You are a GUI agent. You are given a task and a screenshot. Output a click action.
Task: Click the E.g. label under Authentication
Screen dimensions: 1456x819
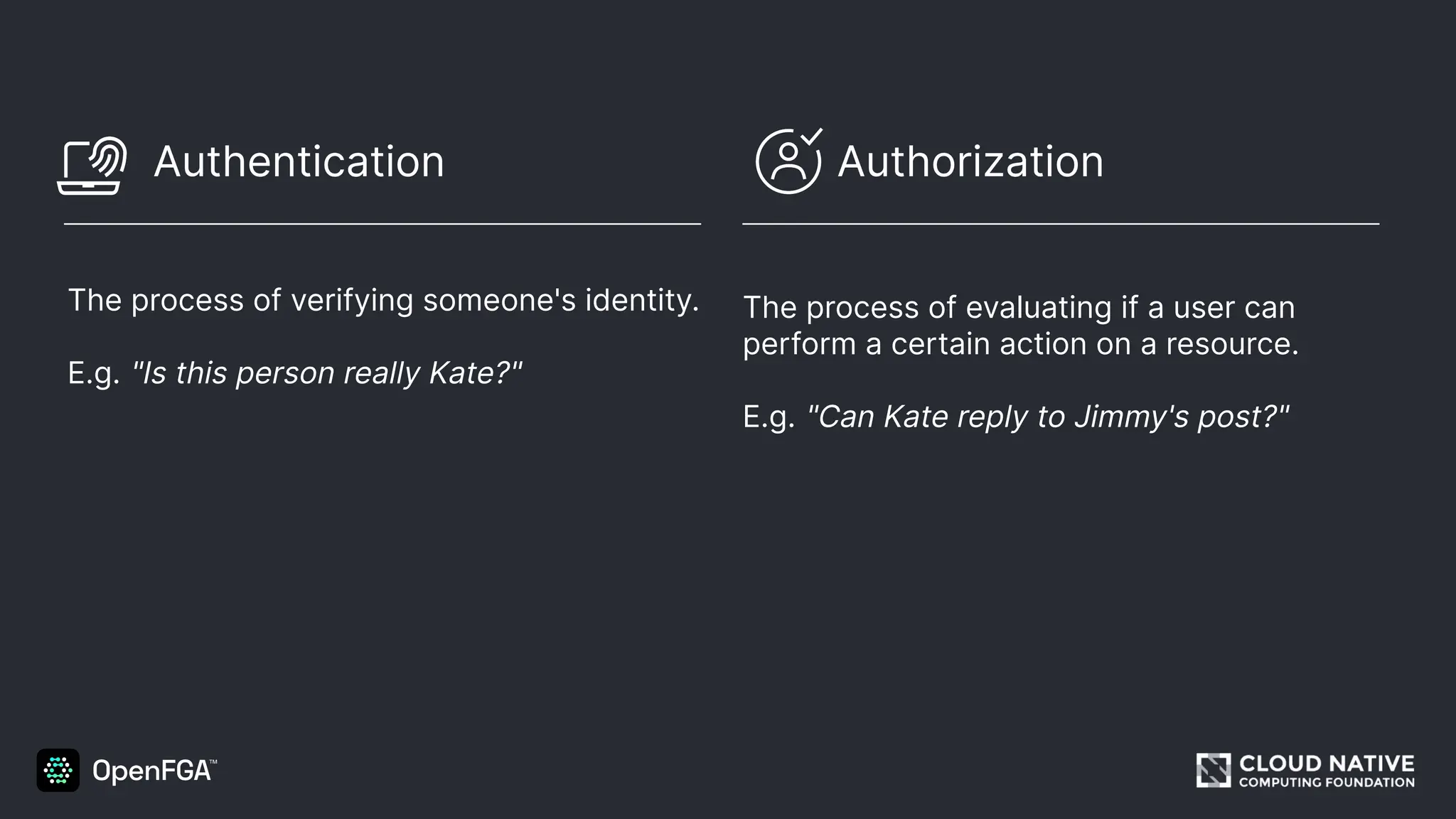pyautogui.click(x=93, y=373)
